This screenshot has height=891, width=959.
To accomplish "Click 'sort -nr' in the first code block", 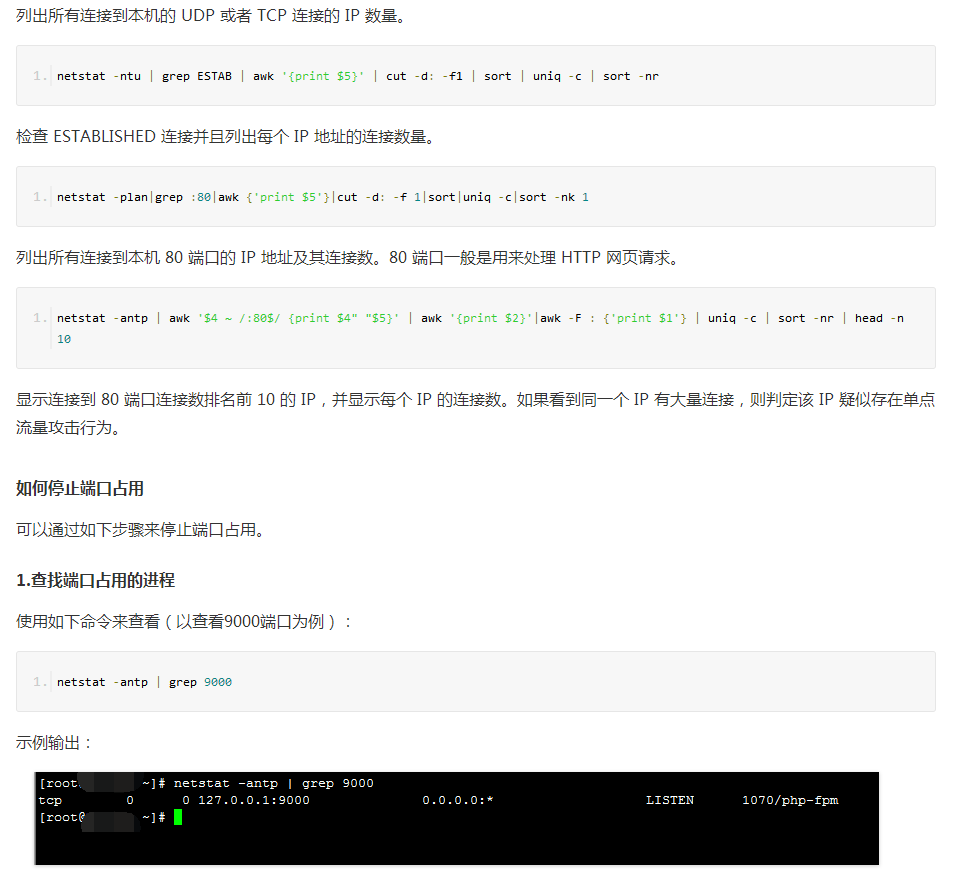I will point(631,76).
